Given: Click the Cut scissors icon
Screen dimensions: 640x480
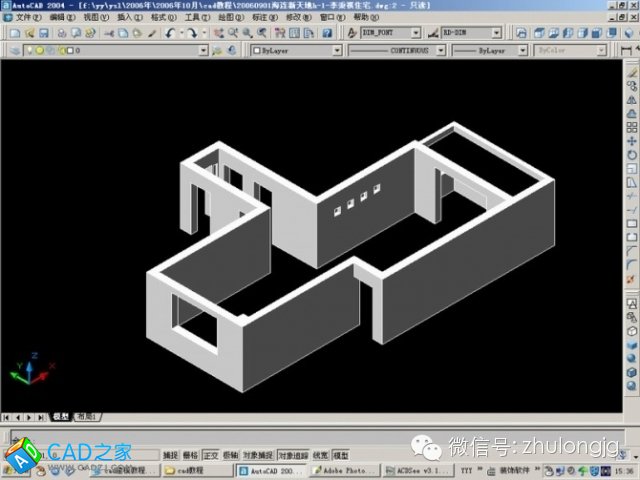Looking at the screenshot, I should pyautogui.click(x=109, y=33).
